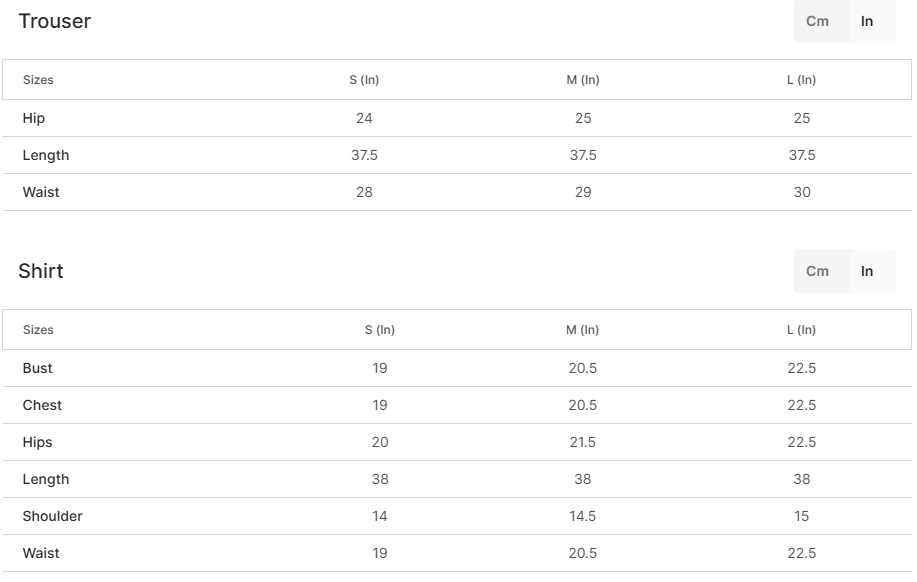
Task: Click the M (In) header in Trouser table
Action: click(583, 80)
